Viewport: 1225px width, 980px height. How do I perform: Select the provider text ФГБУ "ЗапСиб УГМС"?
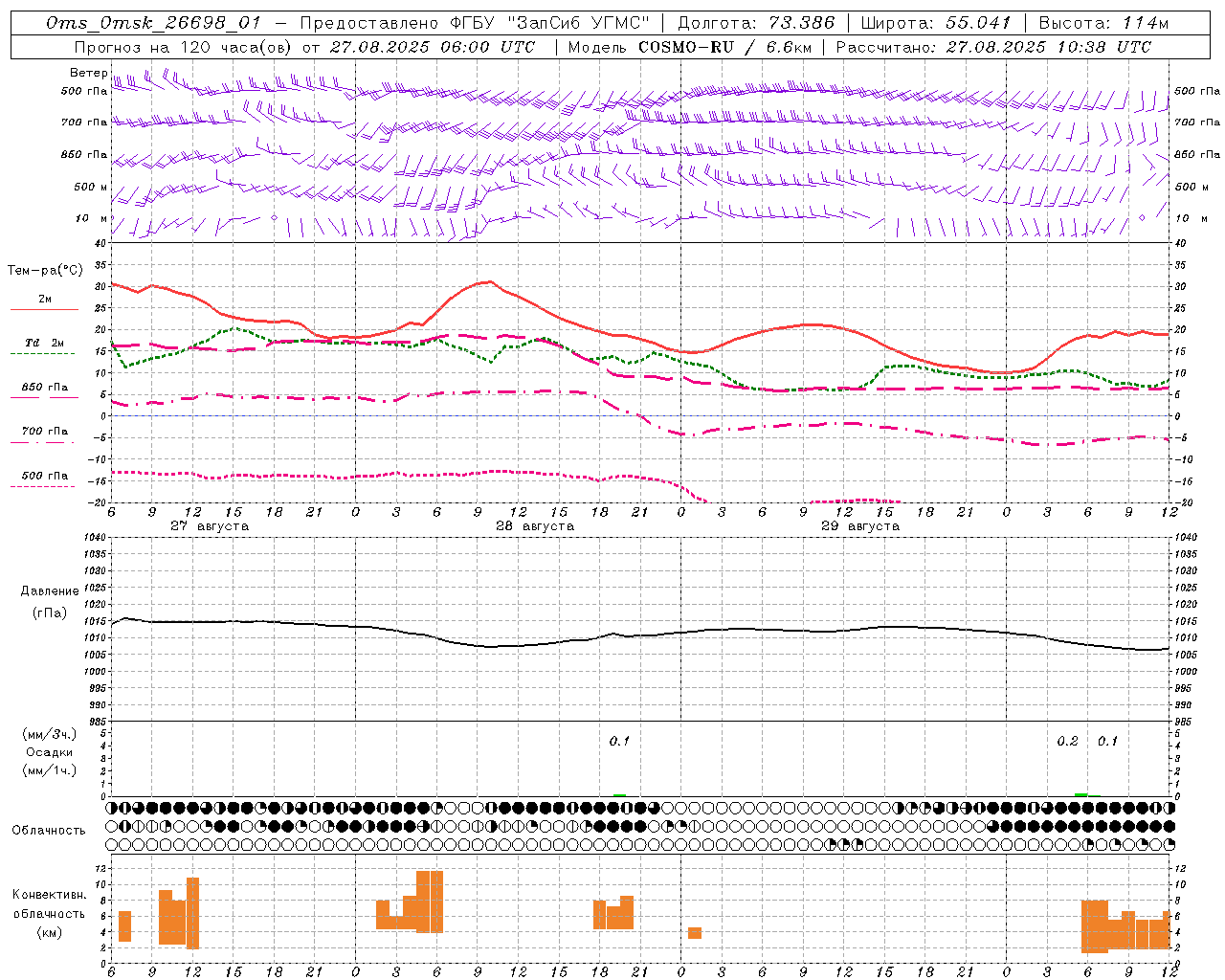coord(549,23)
